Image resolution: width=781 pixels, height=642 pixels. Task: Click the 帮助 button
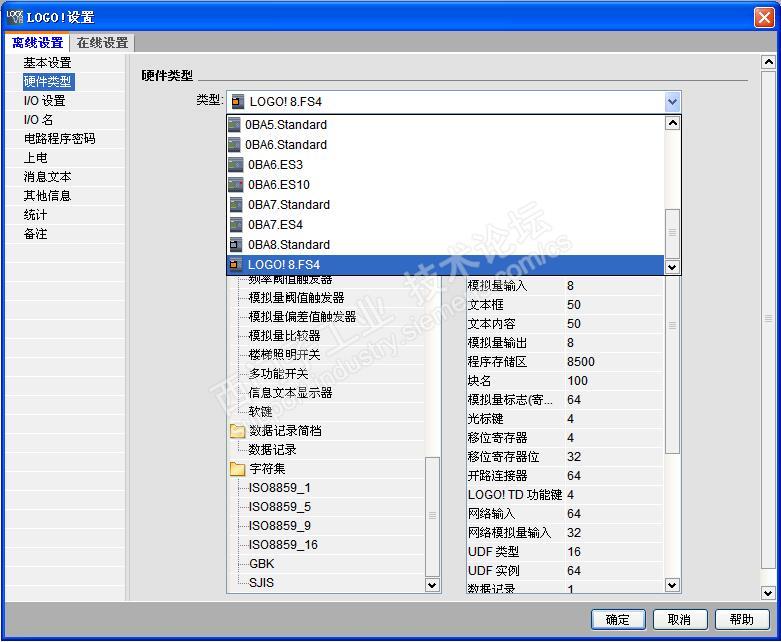[x=742, y=620]
